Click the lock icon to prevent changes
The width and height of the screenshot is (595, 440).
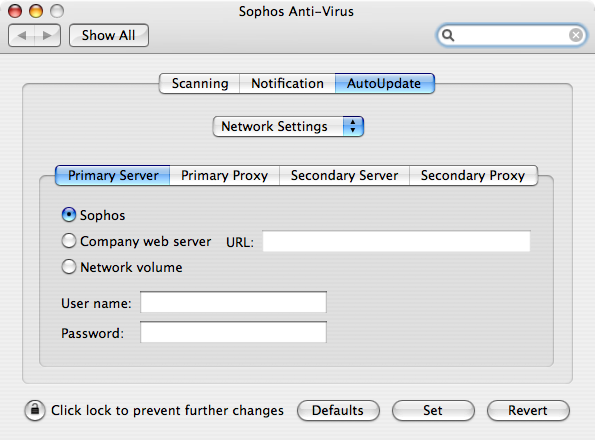pos(35,410)
